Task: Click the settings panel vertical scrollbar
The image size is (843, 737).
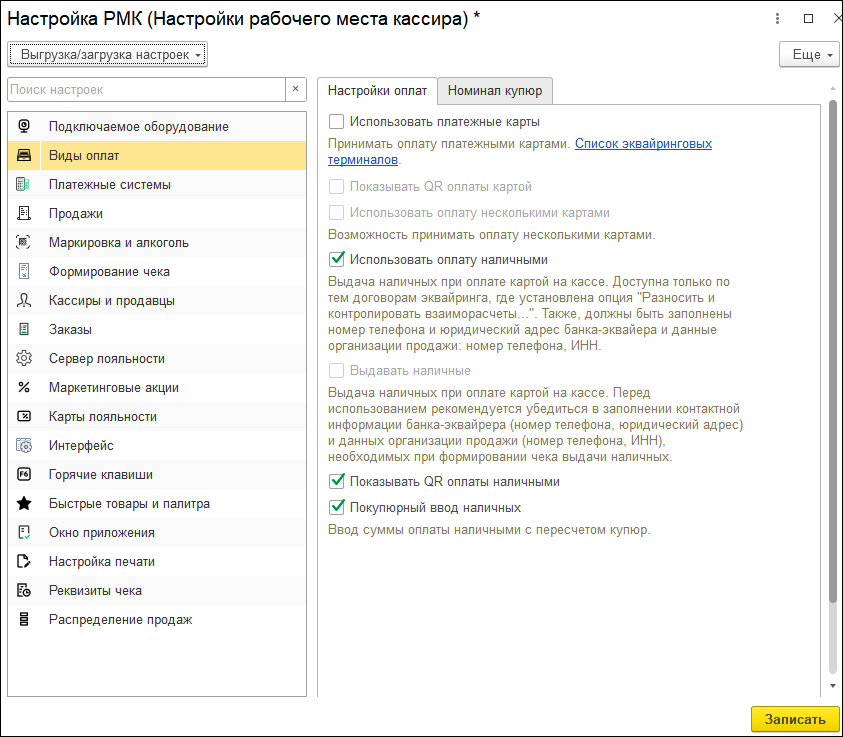Action: click(833, 350)
